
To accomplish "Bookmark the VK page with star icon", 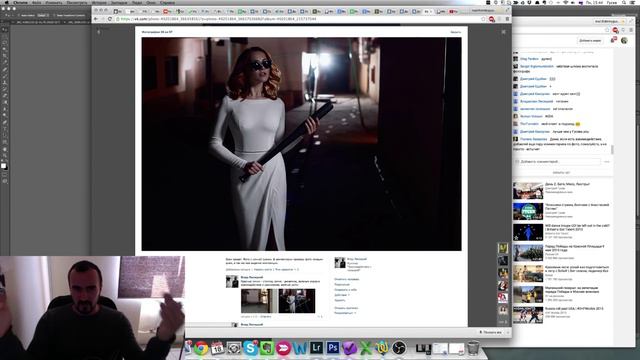I will pyautogui.click(x=484, y=19).
